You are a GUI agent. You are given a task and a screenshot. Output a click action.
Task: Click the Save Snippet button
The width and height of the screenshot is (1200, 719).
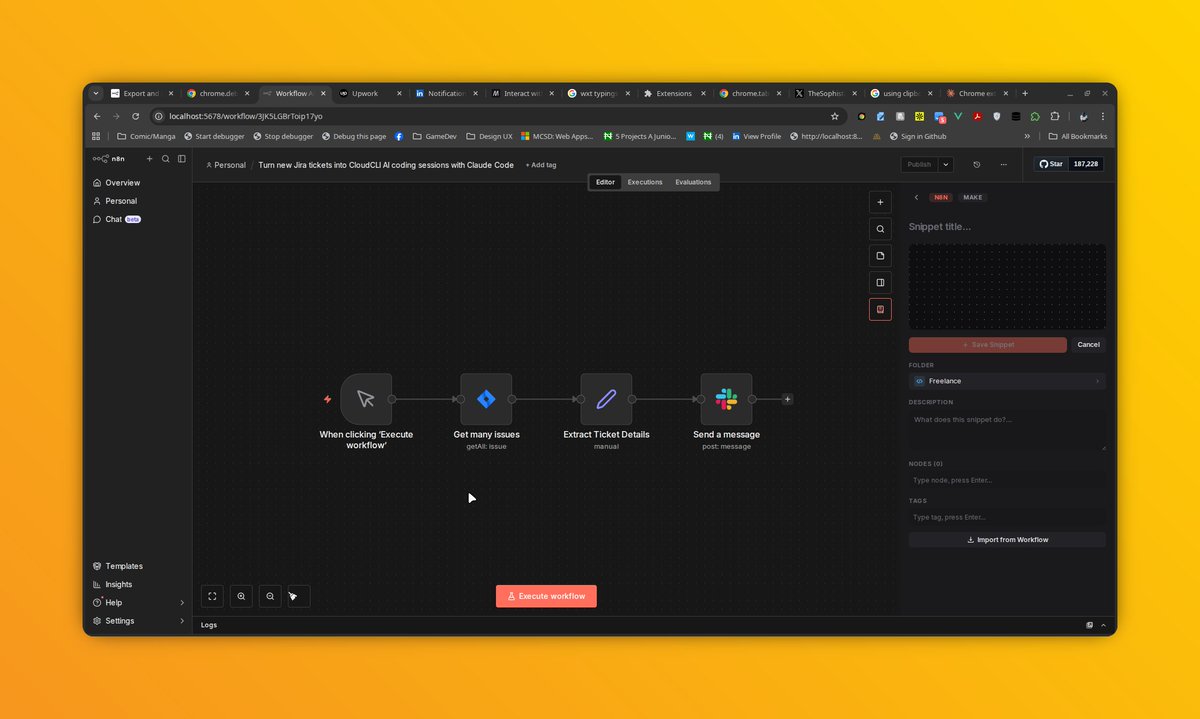tap(988, 344)
